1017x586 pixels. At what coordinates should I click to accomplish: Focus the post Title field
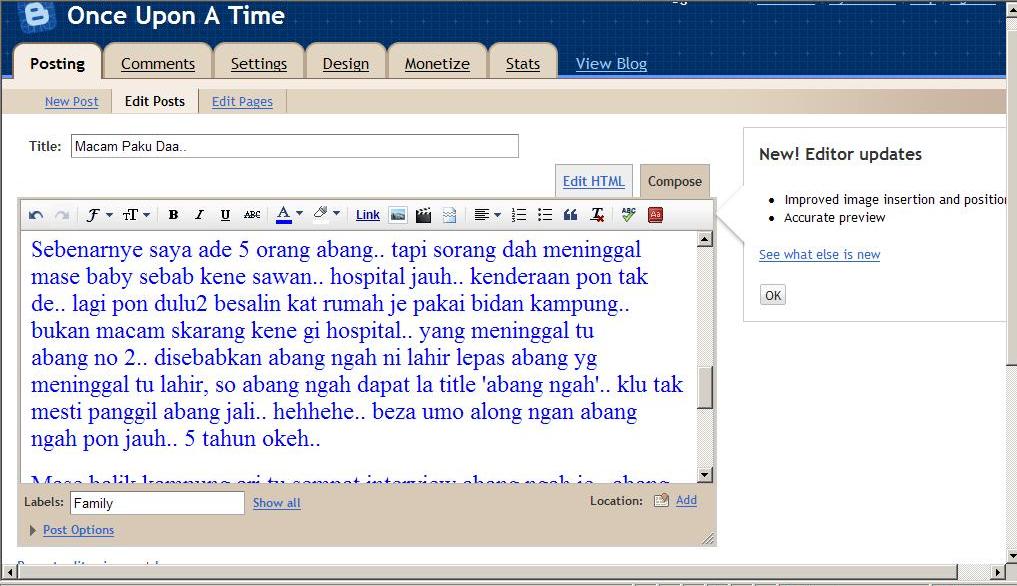(294, 146)
